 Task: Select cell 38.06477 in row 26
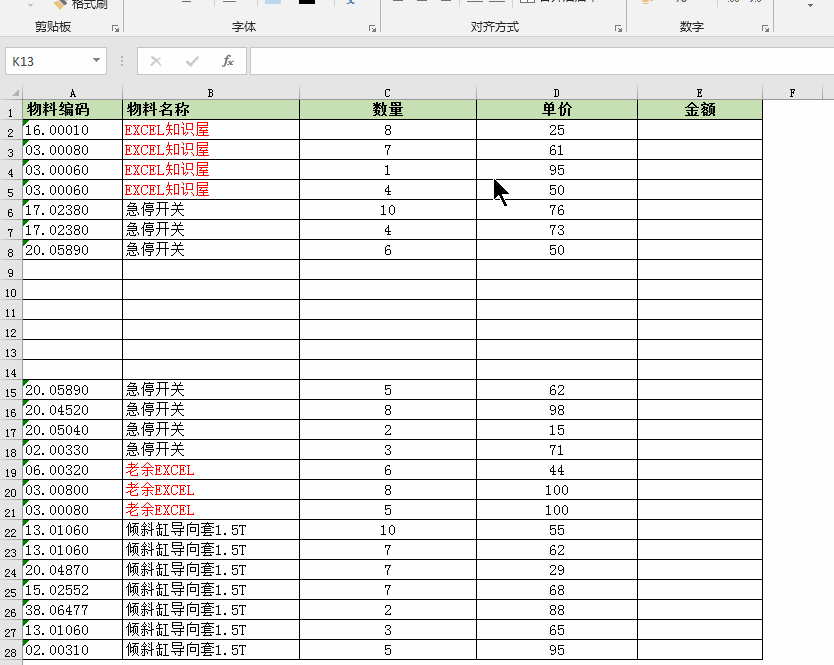(72, 610)
